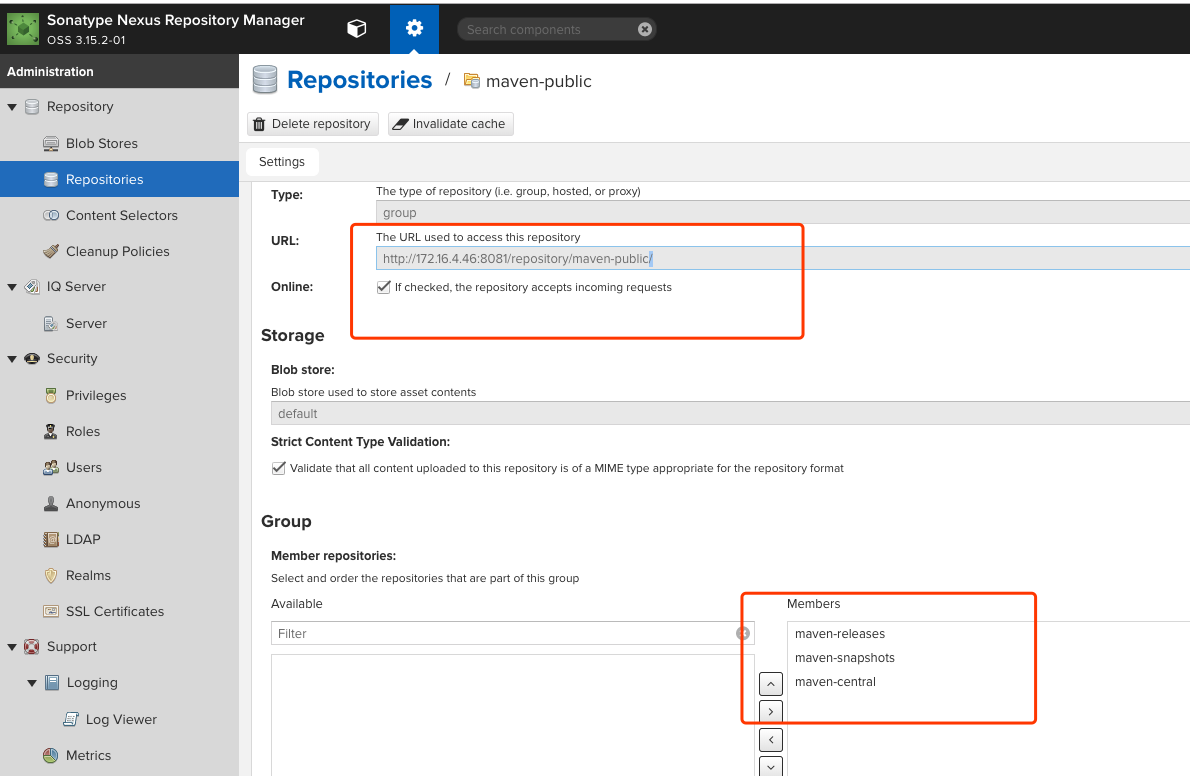Open Content Selectors page
Screen dimensions: 1190x776
tap(121, 216)
